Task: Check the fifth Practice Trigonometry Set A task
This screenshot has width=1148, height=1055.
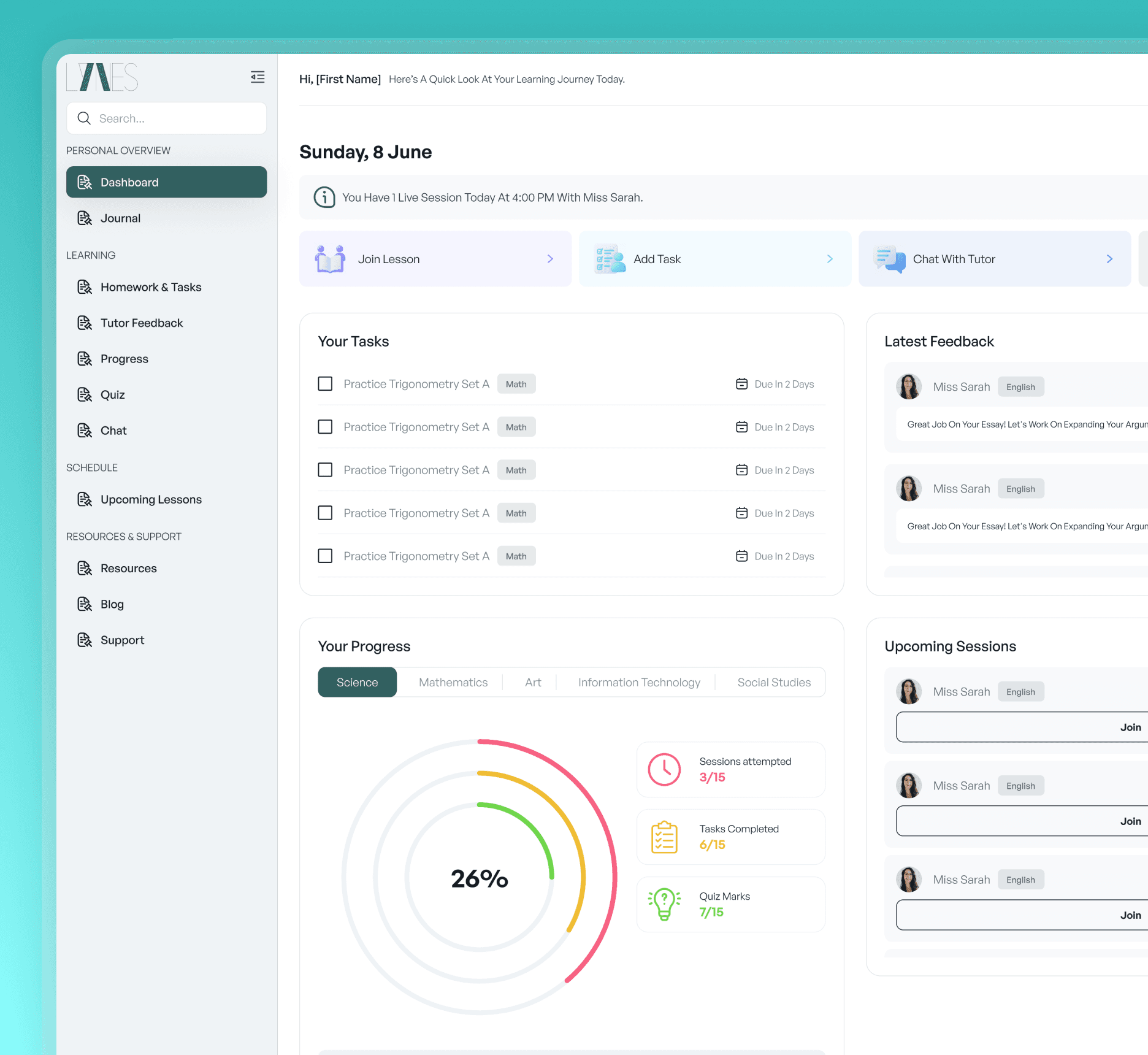Action: click(325, 556)
